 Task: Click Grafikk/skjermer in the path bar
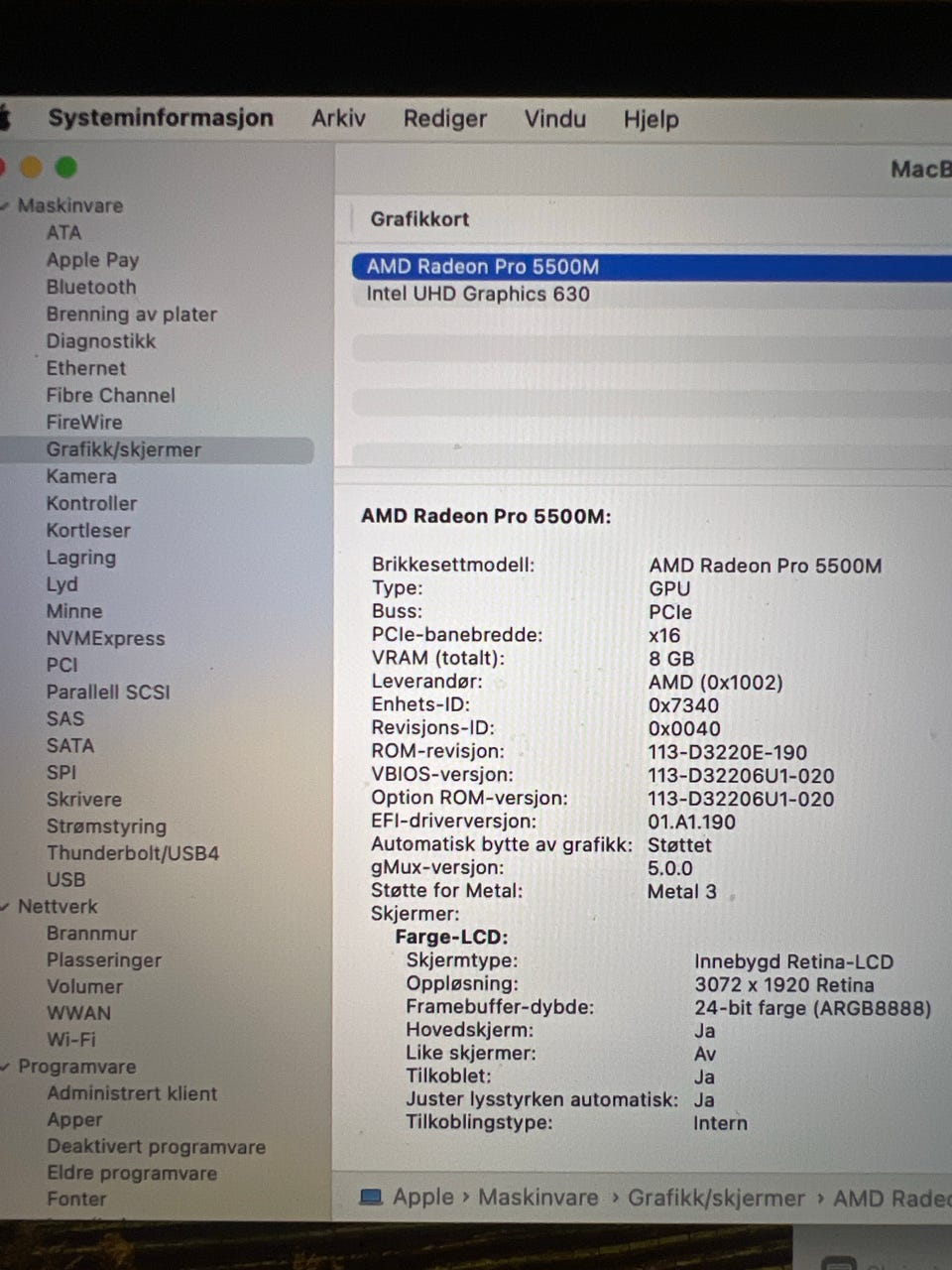(716, 1199)
